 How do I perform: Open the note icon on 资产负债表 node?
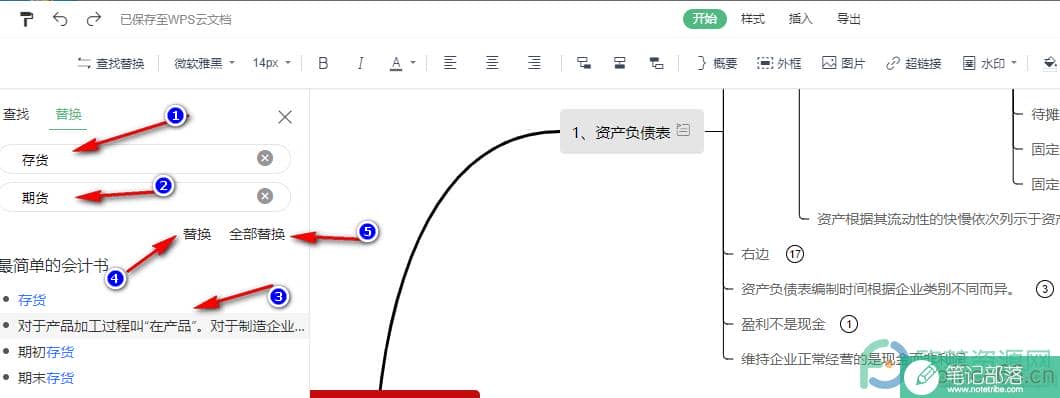tap(683, 130)
